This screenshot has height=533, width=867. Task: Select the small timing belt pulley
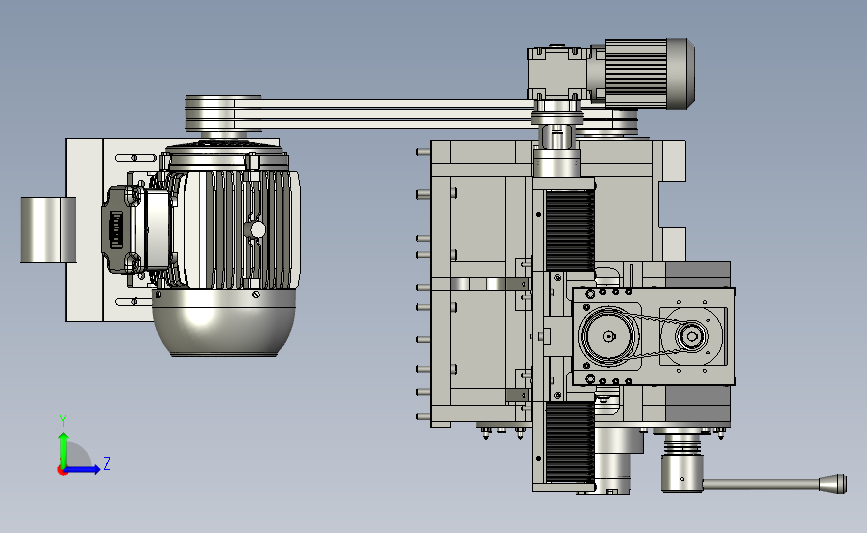(x=691, y=336)
